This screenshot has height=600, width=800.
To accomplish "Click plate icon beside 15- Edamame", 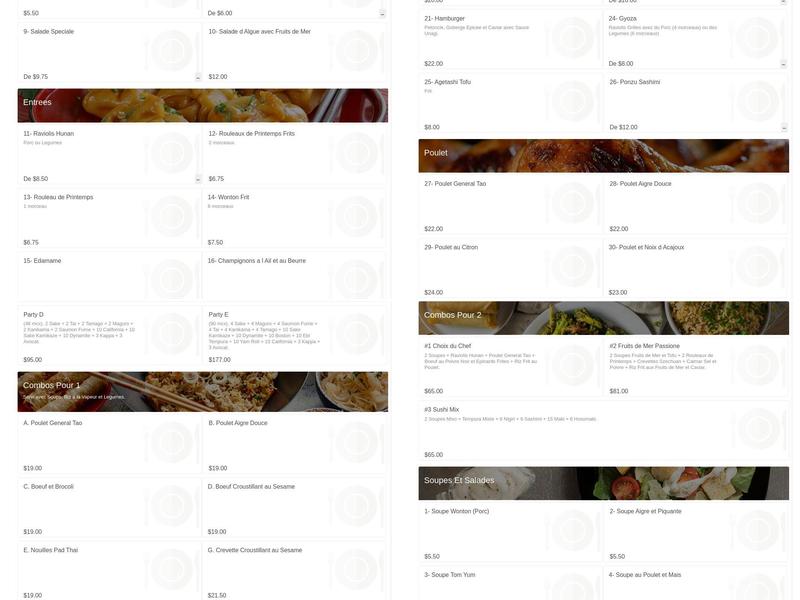I will pyautogui.click(x=172, y=279).
